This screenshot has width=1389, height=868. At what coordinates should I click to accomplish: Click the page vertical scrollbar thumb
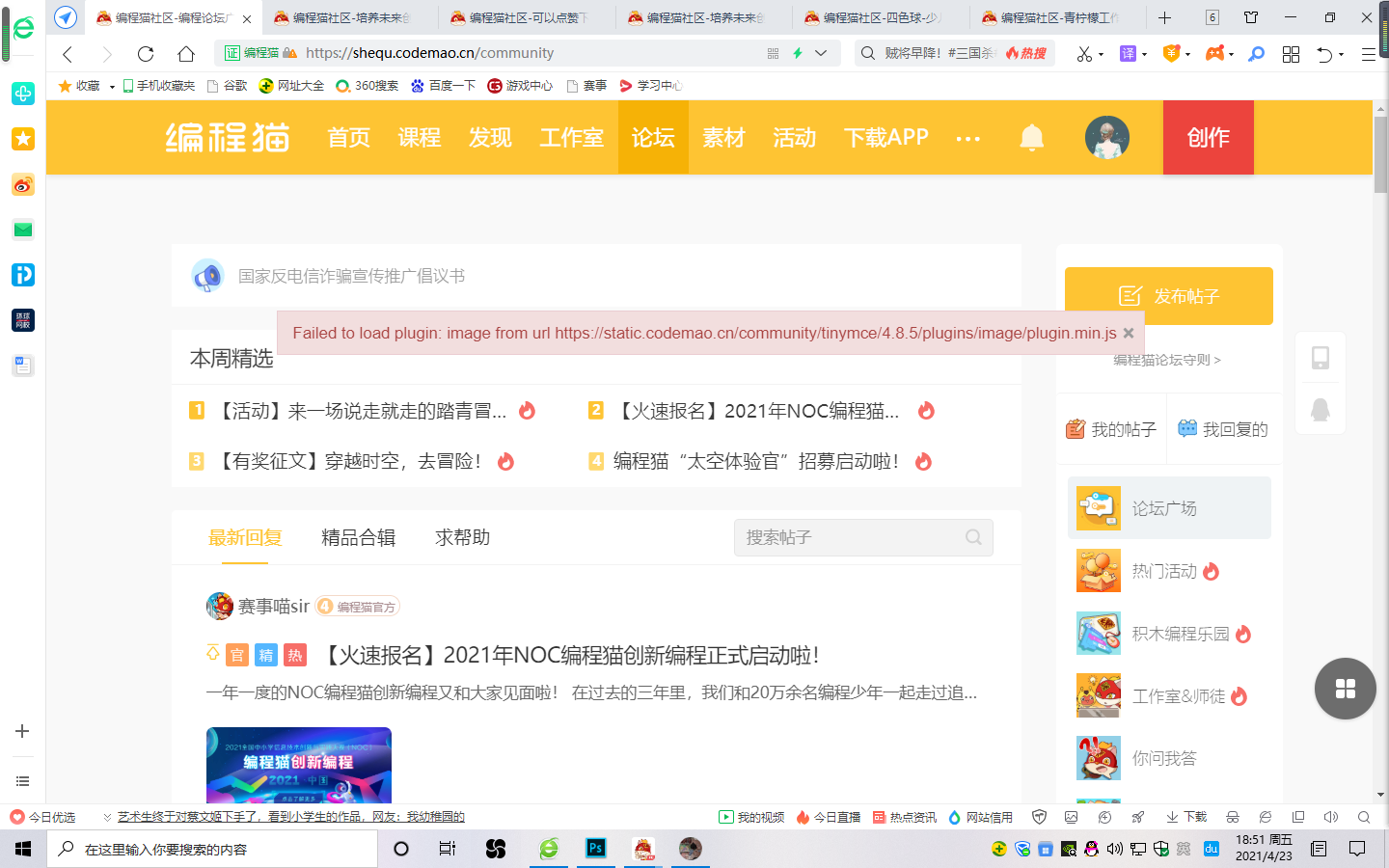(1380, 154)
